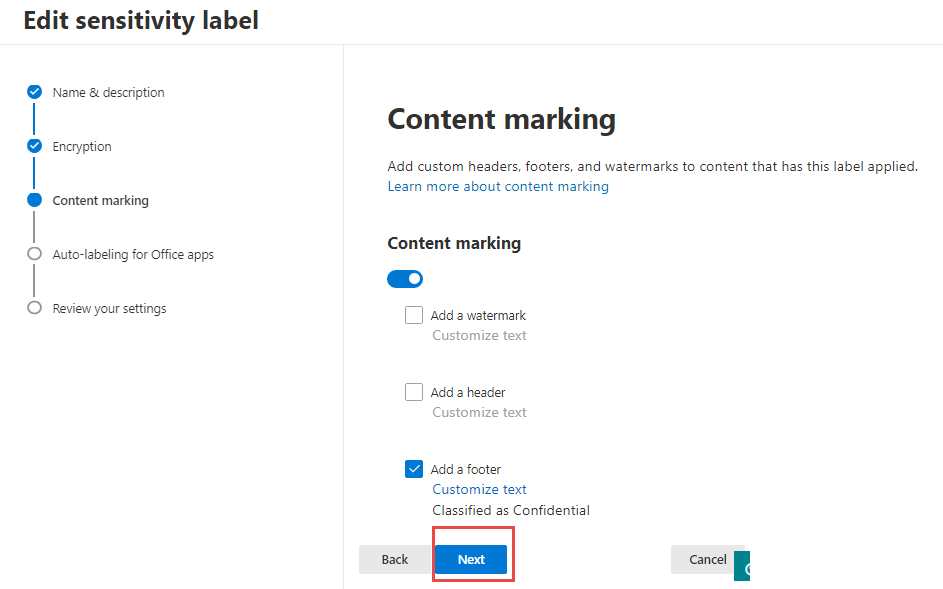Select Content marking in the step list
Viewport: 943px width, 589px height.
[100, 200]
